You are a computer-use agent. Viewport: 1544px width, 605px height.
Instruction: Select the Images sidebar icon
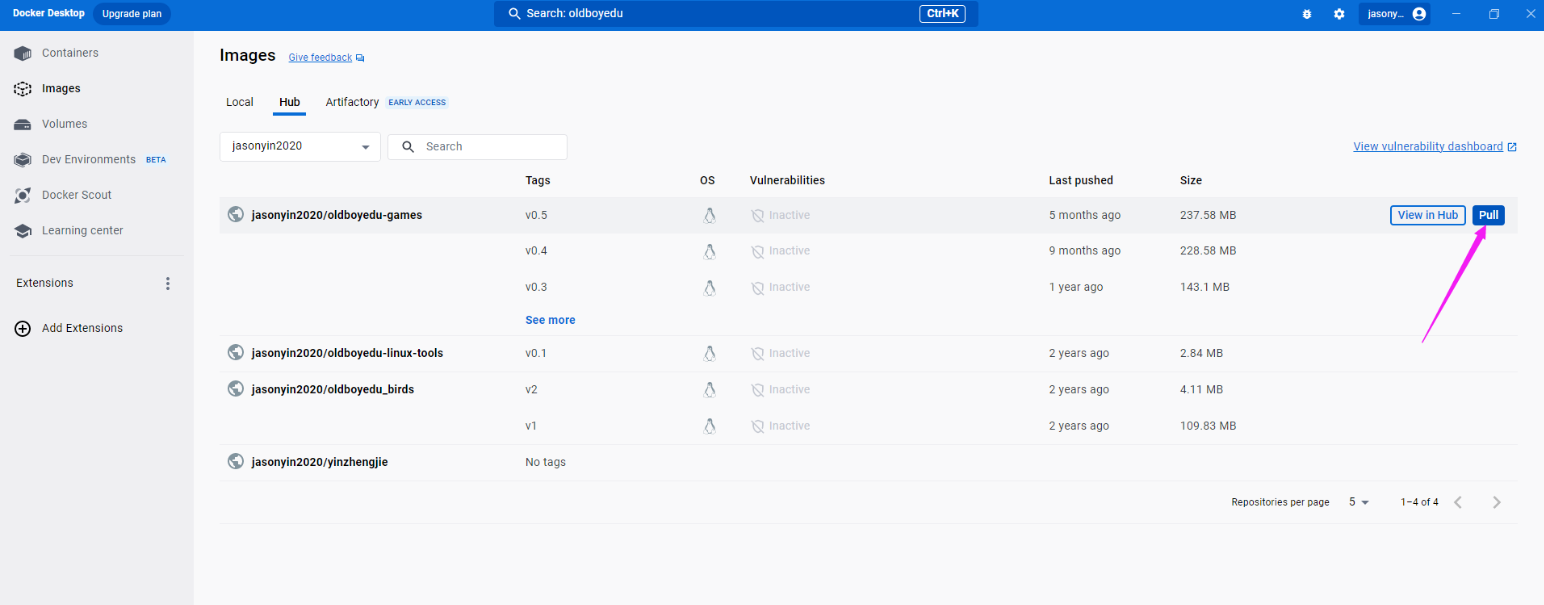[x=23, y=89]
